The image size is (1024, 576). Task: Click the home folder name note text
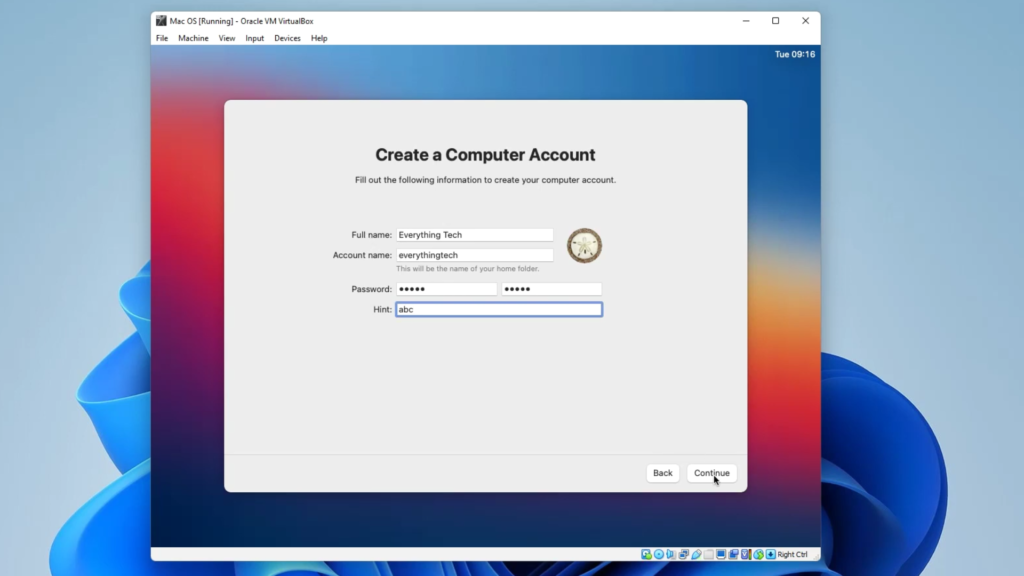(x=468, y=268)
